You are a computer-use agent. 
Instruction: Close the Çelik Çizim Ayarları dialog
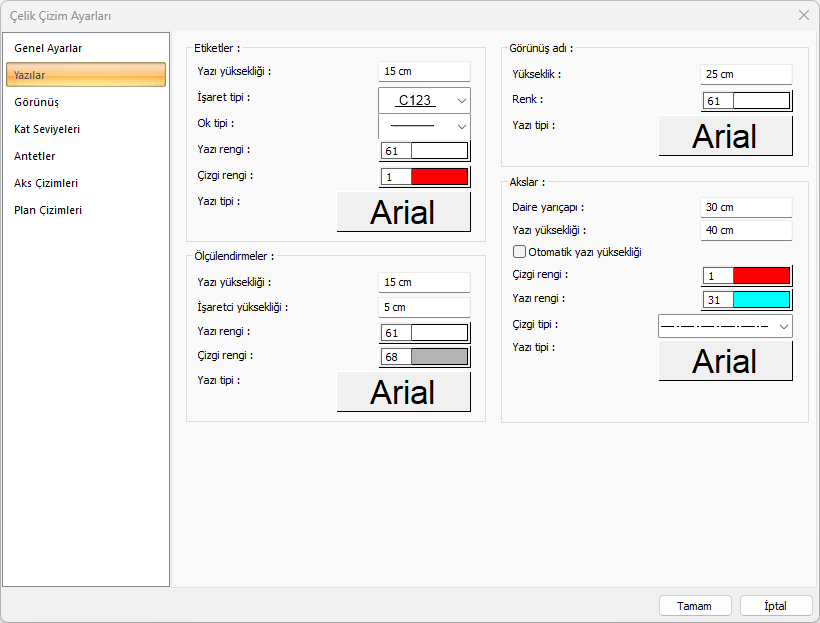click(x=804, y=15)
